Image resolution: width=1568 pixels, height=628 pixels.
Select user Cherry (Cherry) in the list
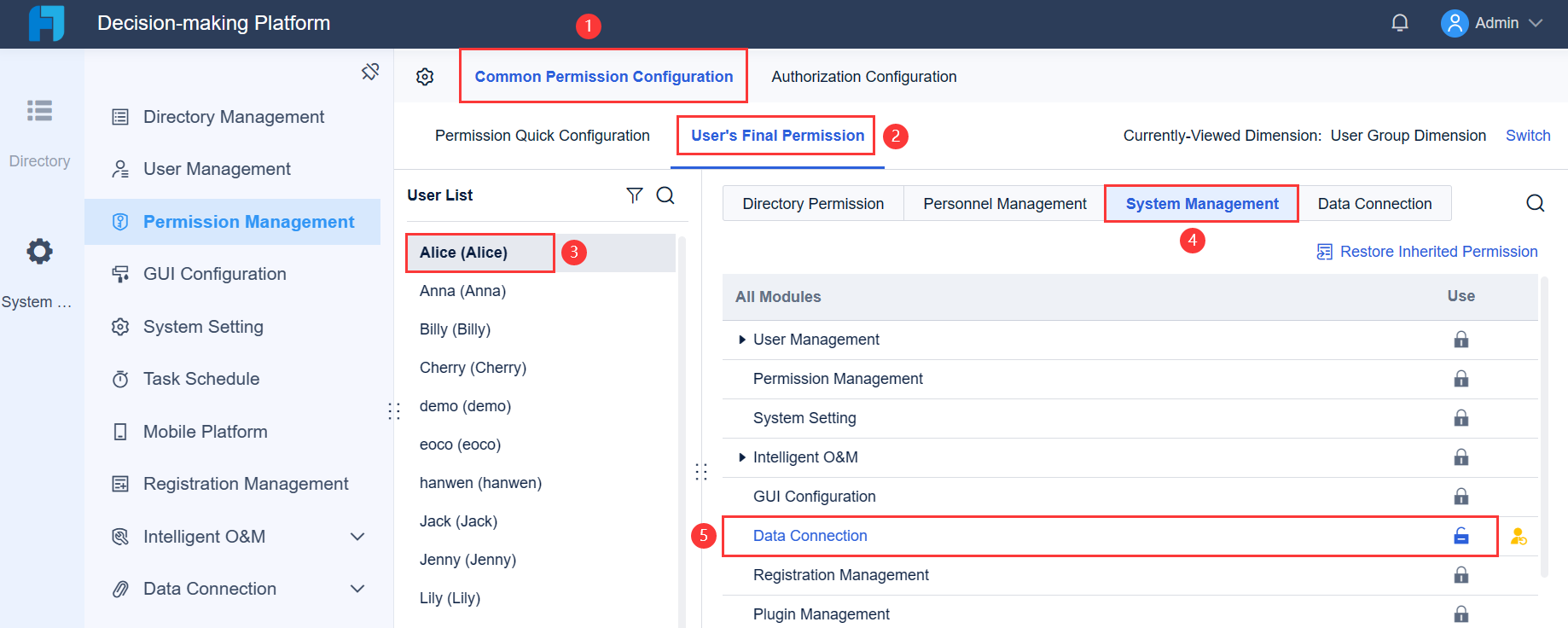(473, 368)
